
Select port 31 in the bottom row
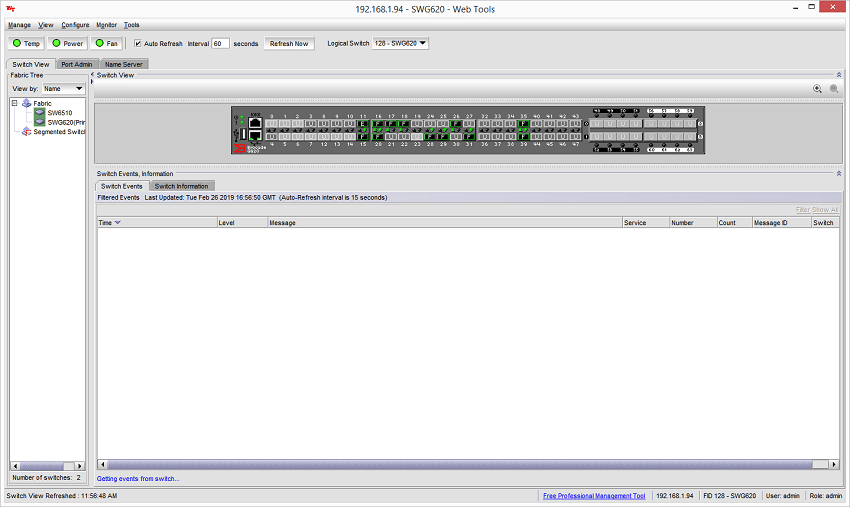tap(469, 136)
